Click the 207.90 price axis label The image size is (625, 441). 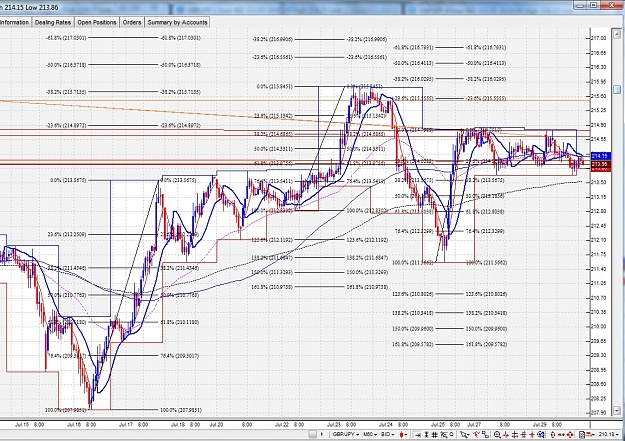click(x=600, y=412)
